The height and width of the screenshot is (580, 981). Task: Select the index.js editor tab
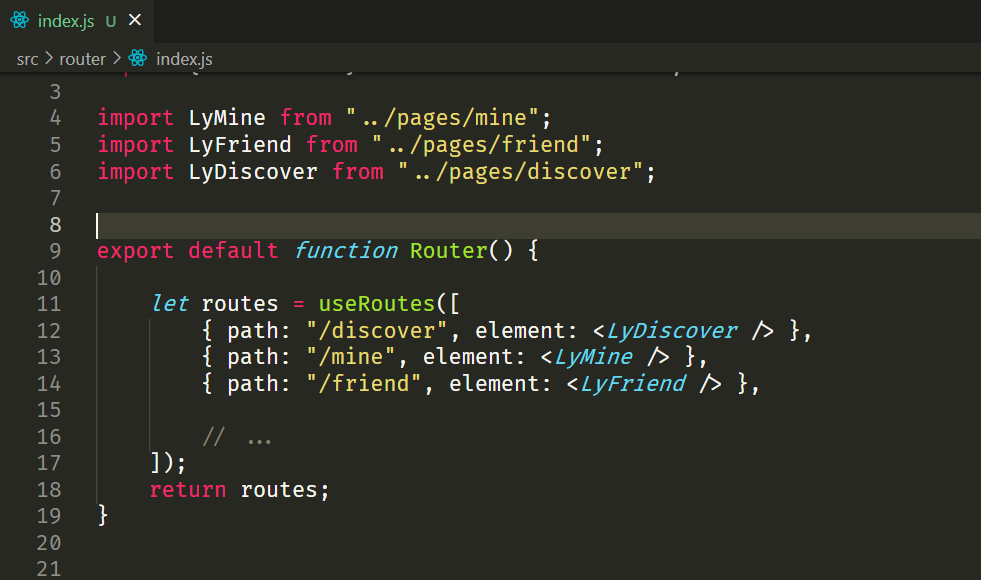click(76, 21)
